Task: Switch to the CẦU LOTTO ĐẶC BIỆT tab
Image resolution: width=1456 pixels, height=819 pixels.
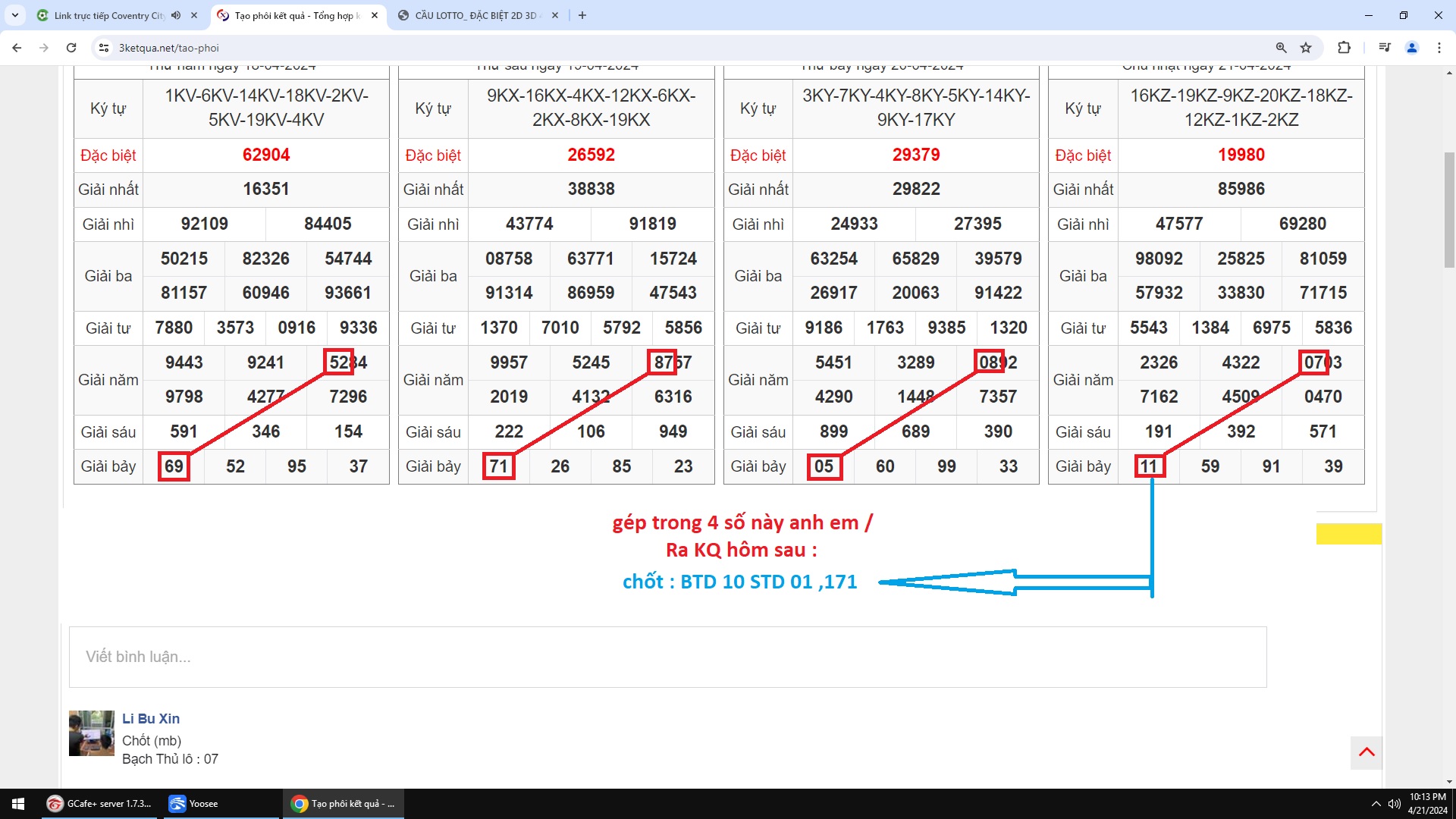Action: coord(474,15)
